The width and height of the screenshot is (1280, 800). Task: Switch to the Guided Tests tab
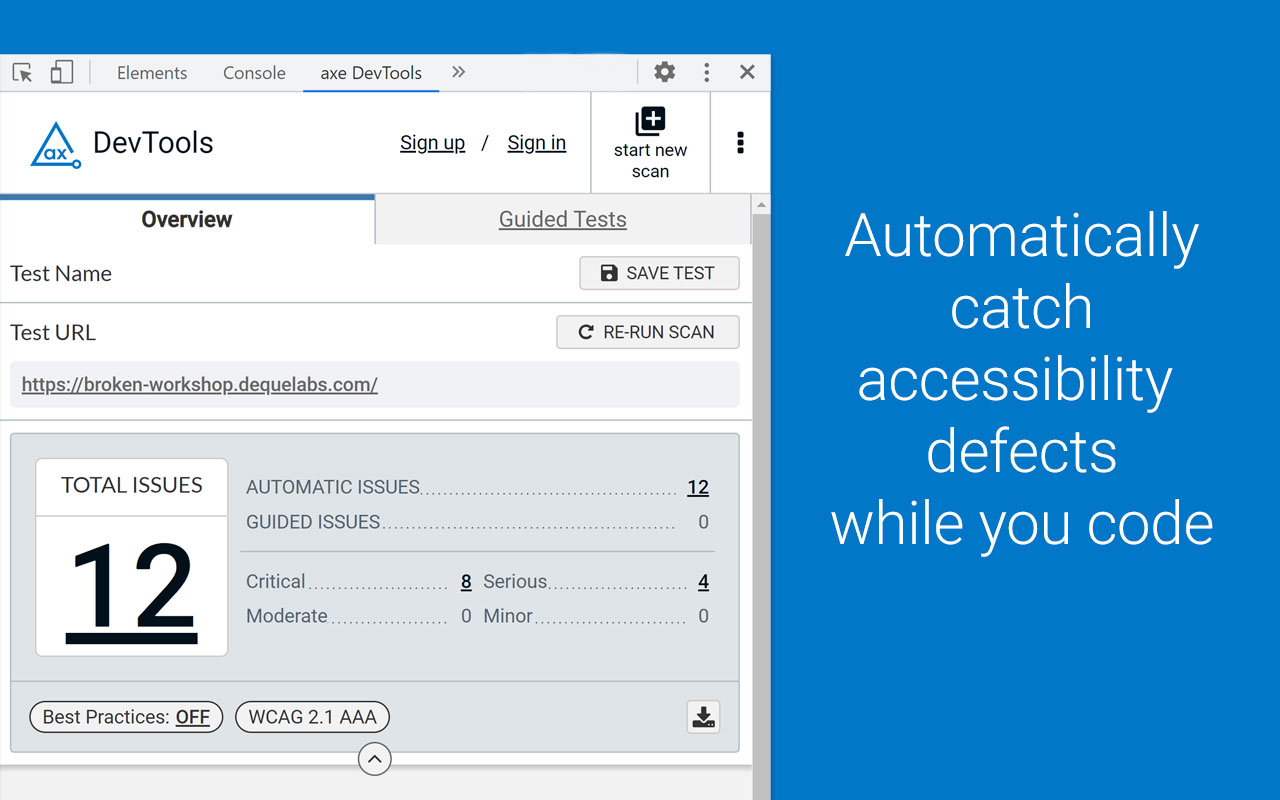point(562,219)
